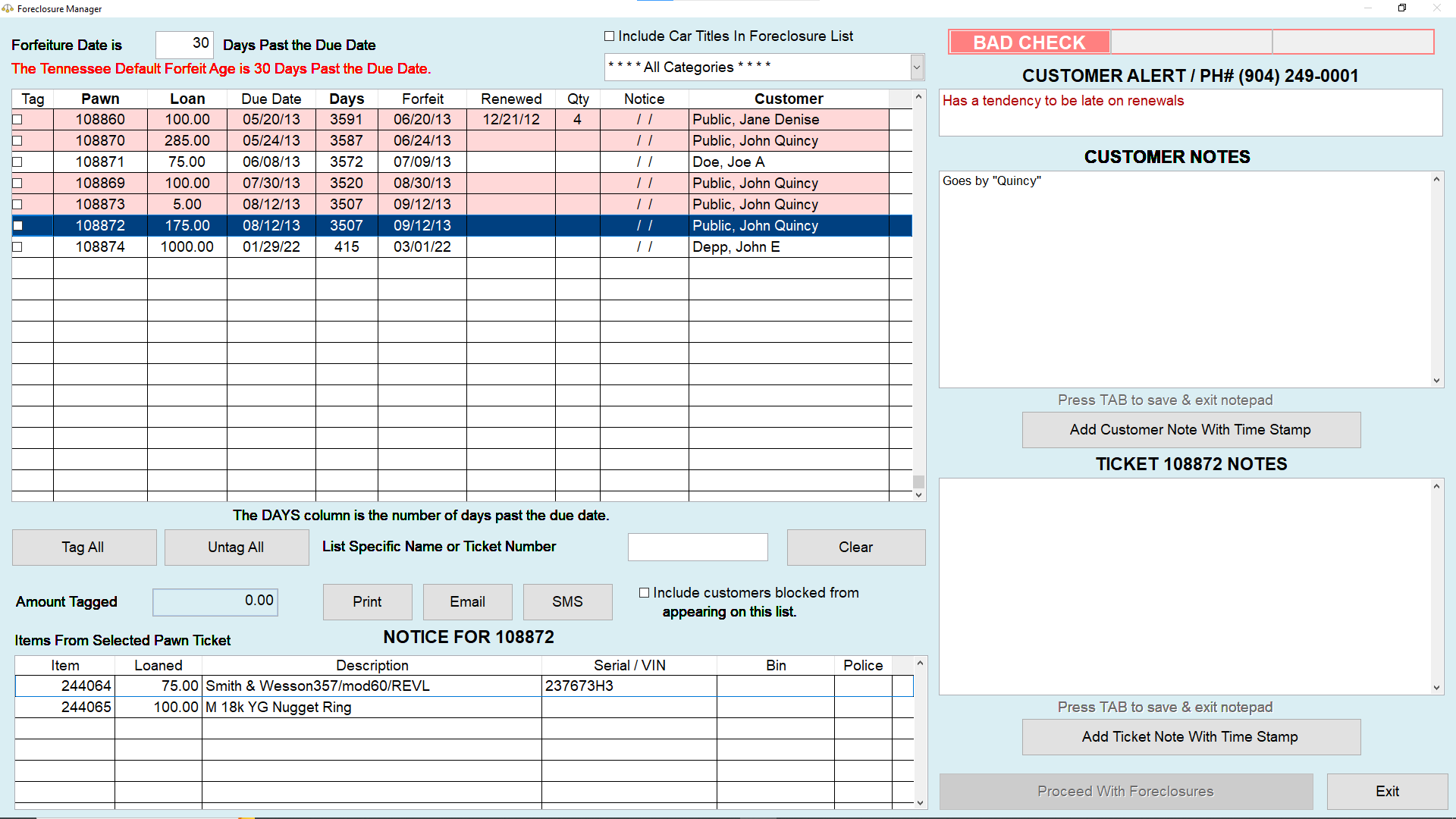This screenshot has width=1456, height=819.
Task: Click scroll down arrow in Customer Notes
Action: pos(1436,381)
